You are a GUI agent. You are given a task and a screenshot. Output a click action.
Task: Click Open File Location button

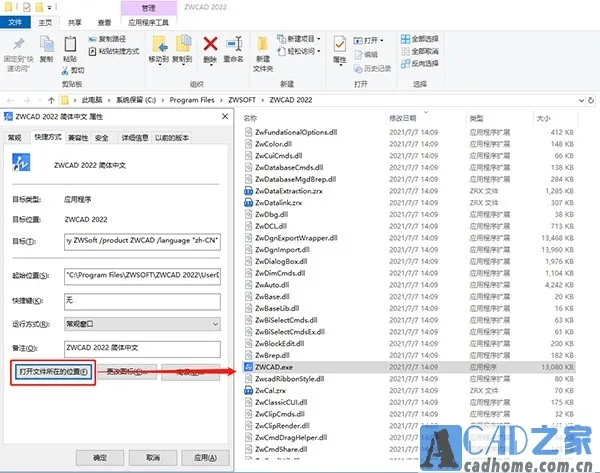[x=53, y=372]
